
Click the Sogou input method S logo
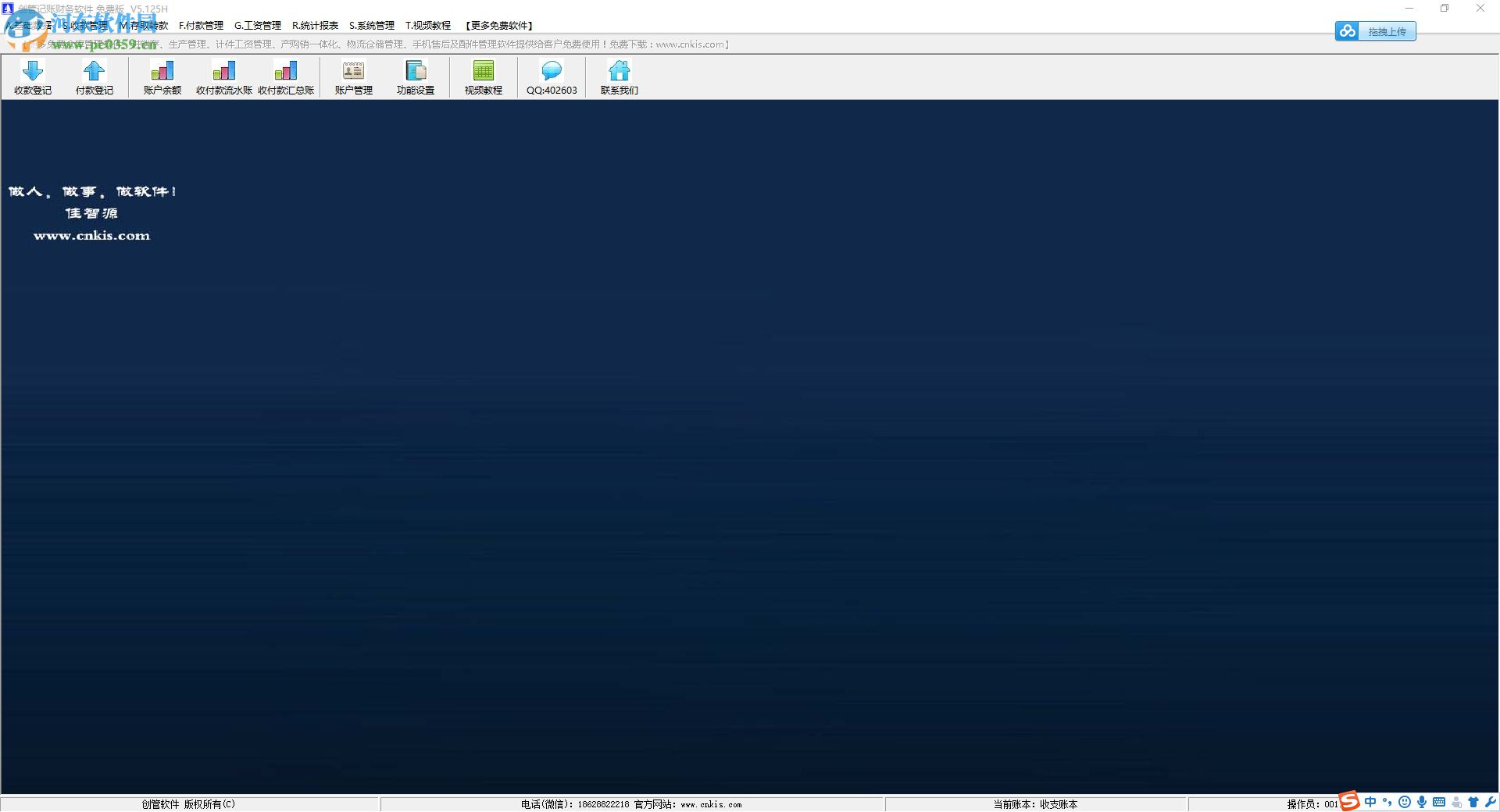(1350, 801)
